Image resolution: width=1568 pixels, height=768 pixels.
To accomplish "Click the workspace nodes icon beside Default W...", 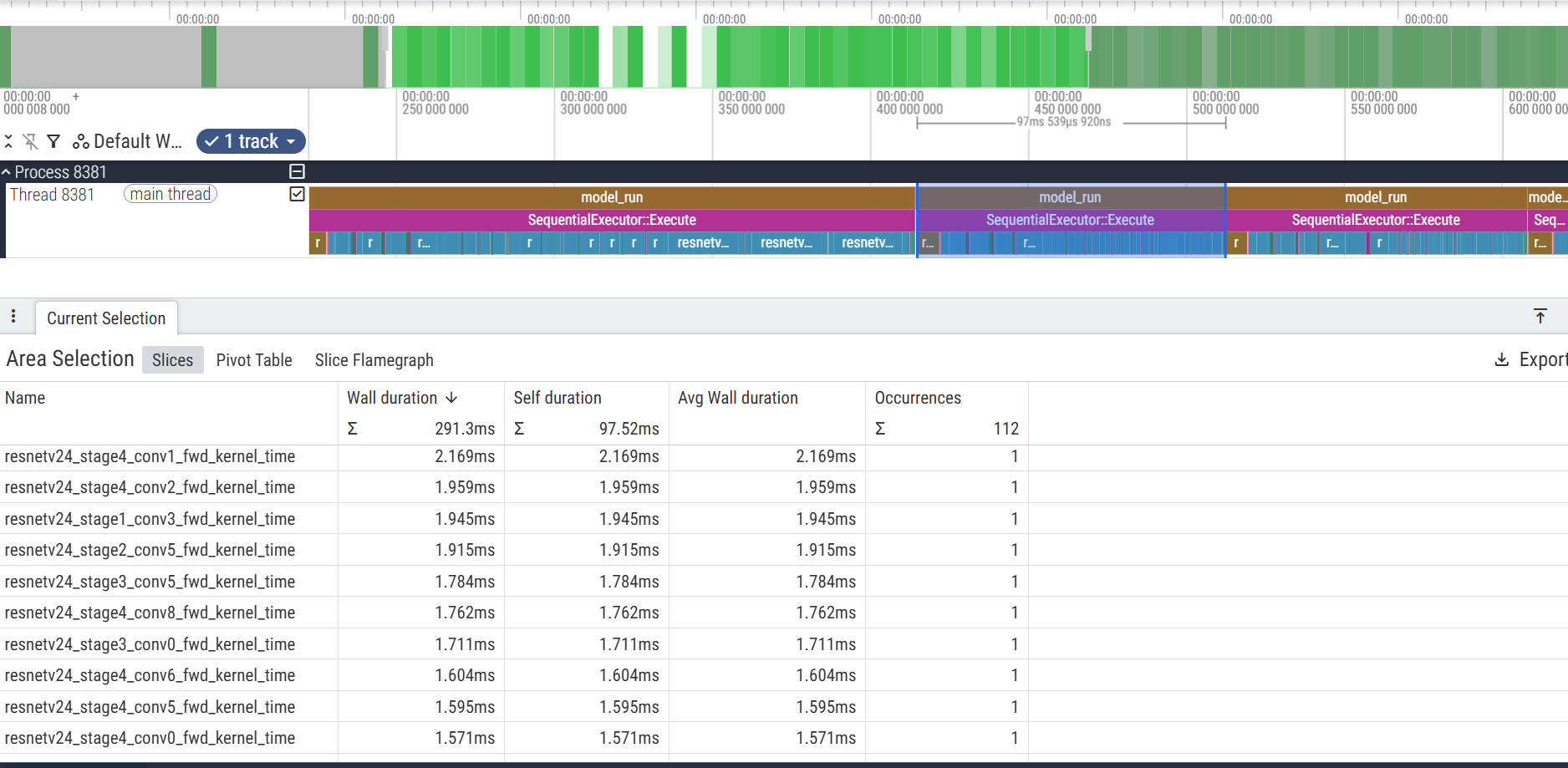I will click(81, 141).
